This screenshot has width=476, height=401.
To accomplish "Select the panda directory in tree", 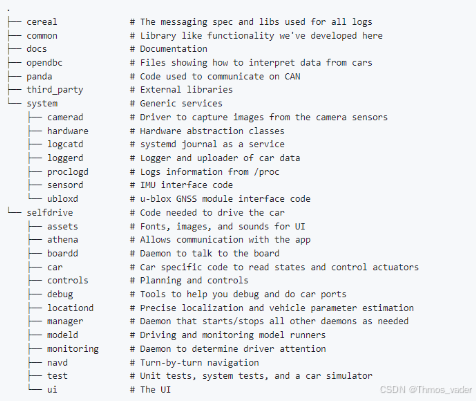I will click(39, 76).
